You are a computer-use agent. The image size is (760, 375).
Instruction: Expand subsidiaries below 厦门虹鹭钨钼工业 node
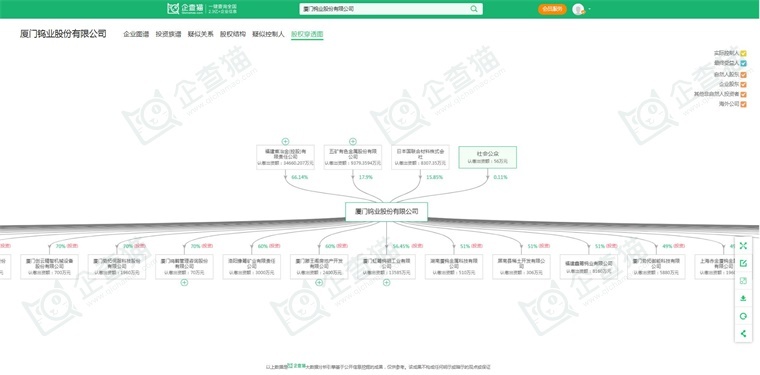(x=386, y=282)
